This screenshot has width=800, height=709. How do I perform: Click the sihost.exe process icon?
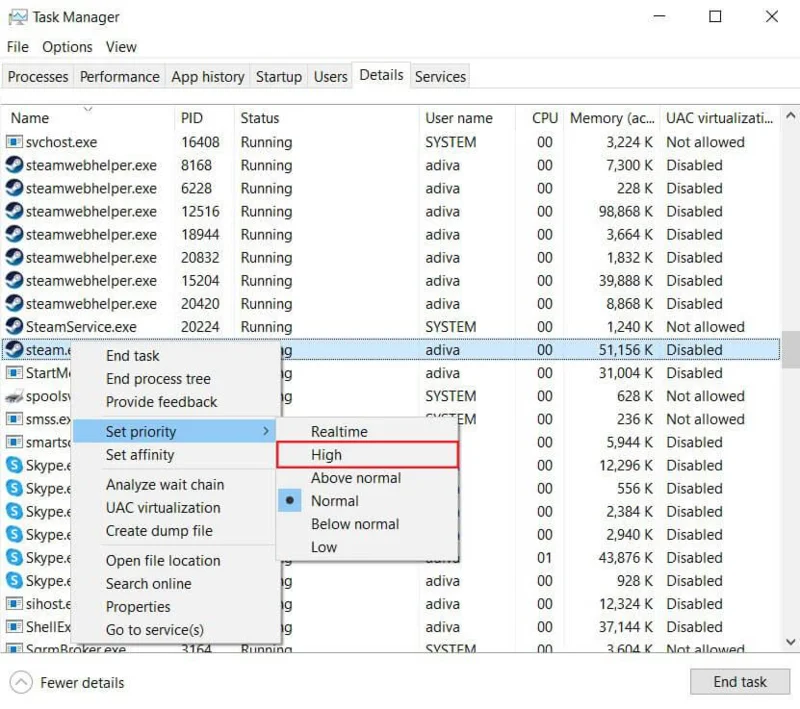coord(14,603)
